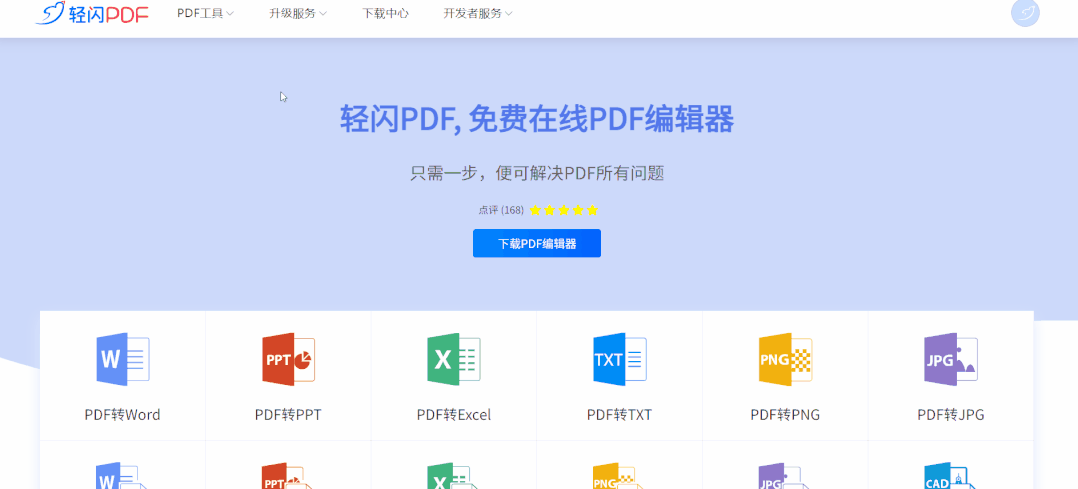Image resolution: width=1078 pixels, height=489 pixels.
Task: Click the 点评 (168) review count
Action: click(x=501, y=210)
